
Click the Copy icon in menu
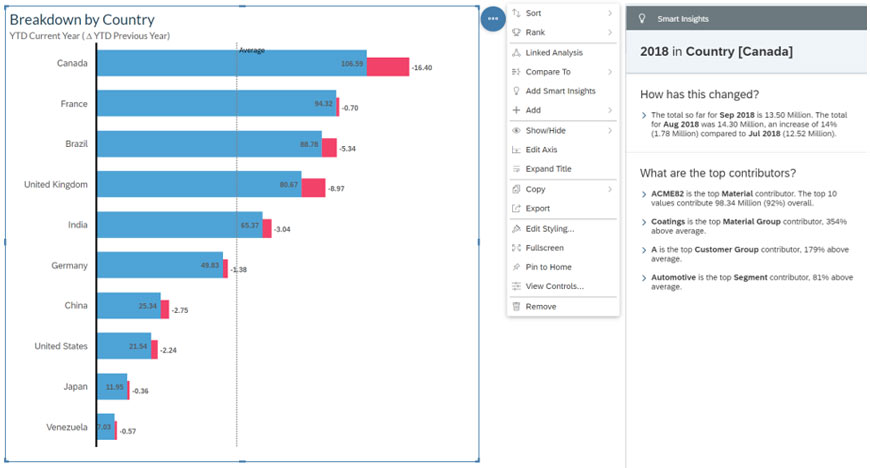coord(516,189)
